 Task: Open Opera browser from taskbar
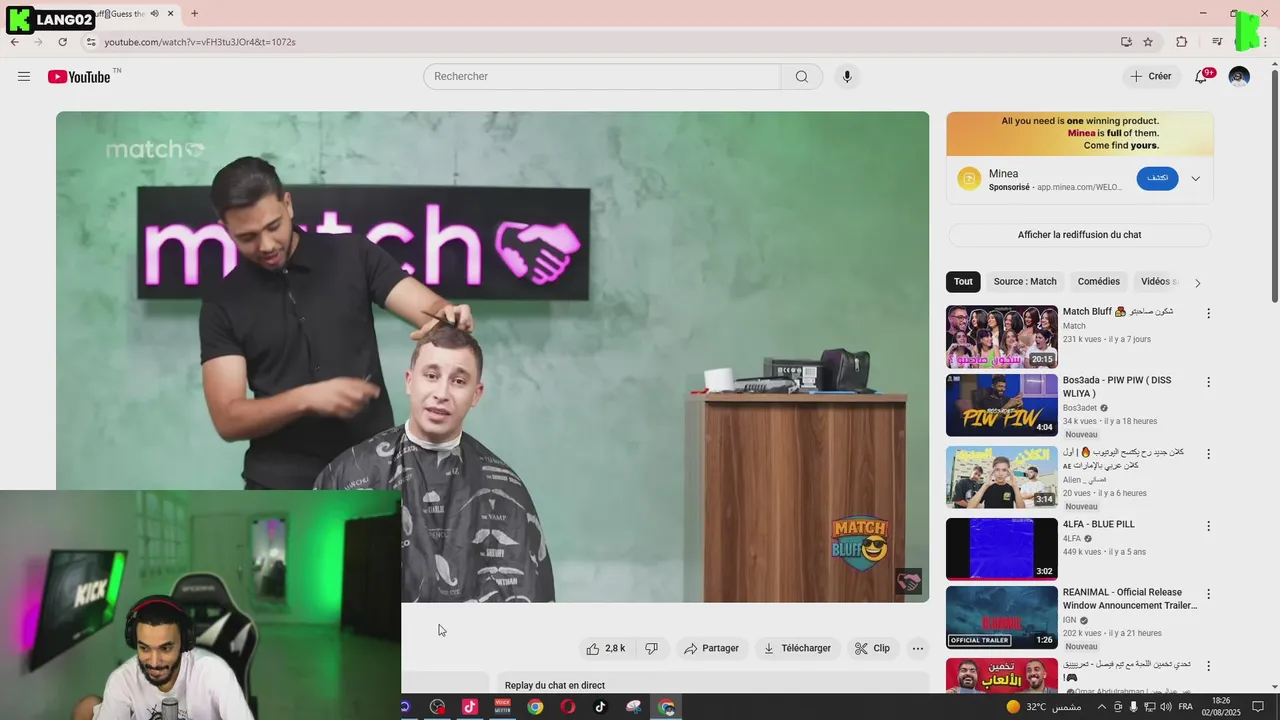pyautogui.click(x=568, y=707)
